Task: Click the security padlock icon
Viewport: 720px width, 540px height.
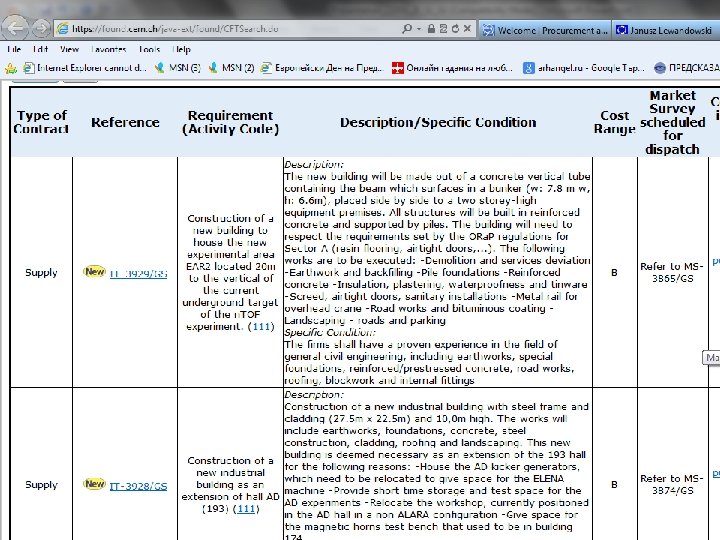Action: [x=431, y=28]
